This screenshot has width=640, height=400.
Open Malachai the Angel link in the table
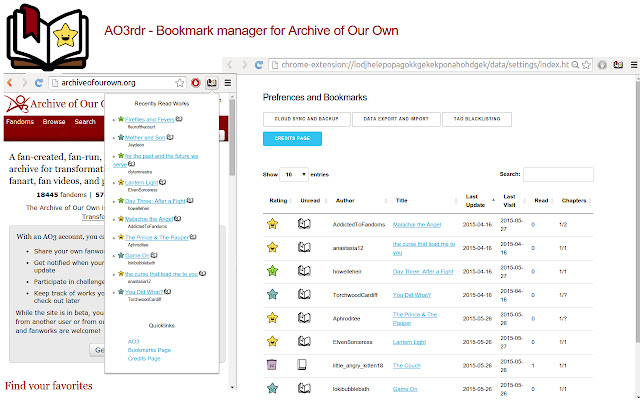point(417,224)
